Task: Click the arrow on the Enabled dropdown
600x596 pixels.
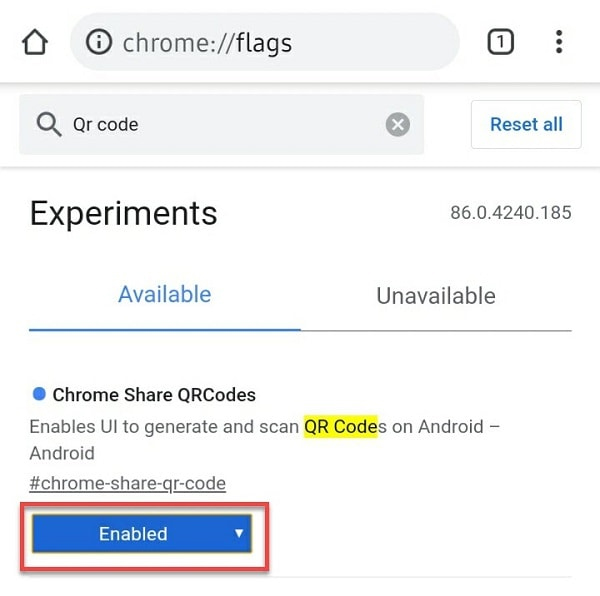Action: 239,533
